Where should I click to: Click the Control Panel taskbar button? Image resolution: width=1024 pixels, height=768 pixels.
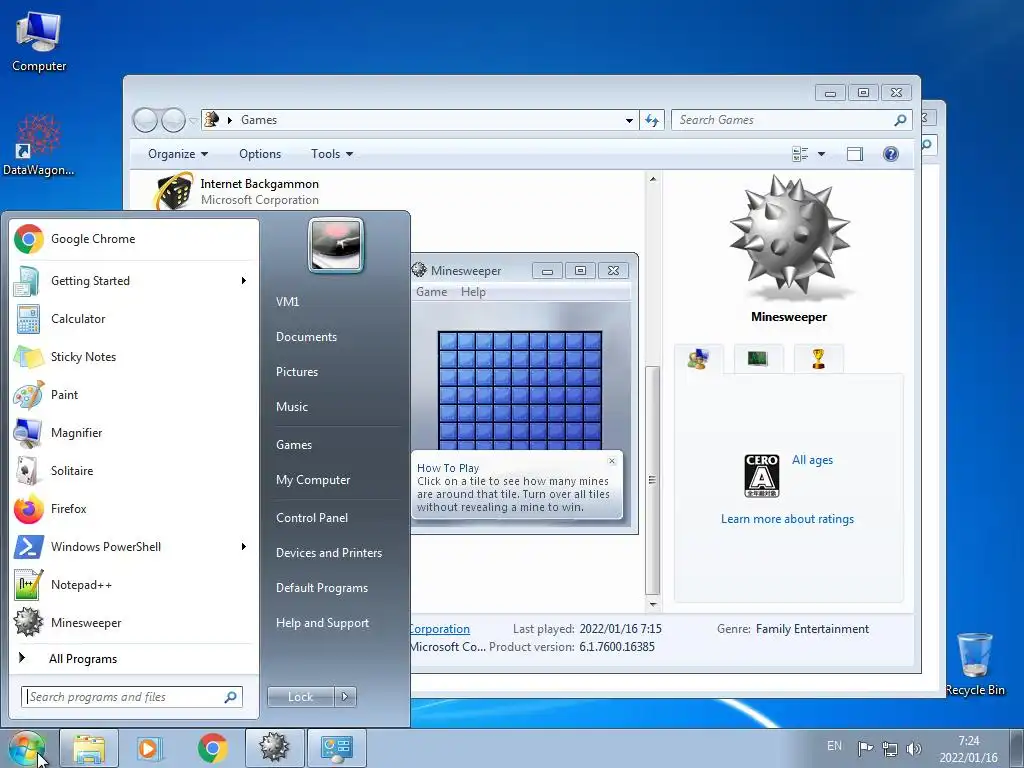click(x=337, y=748)
